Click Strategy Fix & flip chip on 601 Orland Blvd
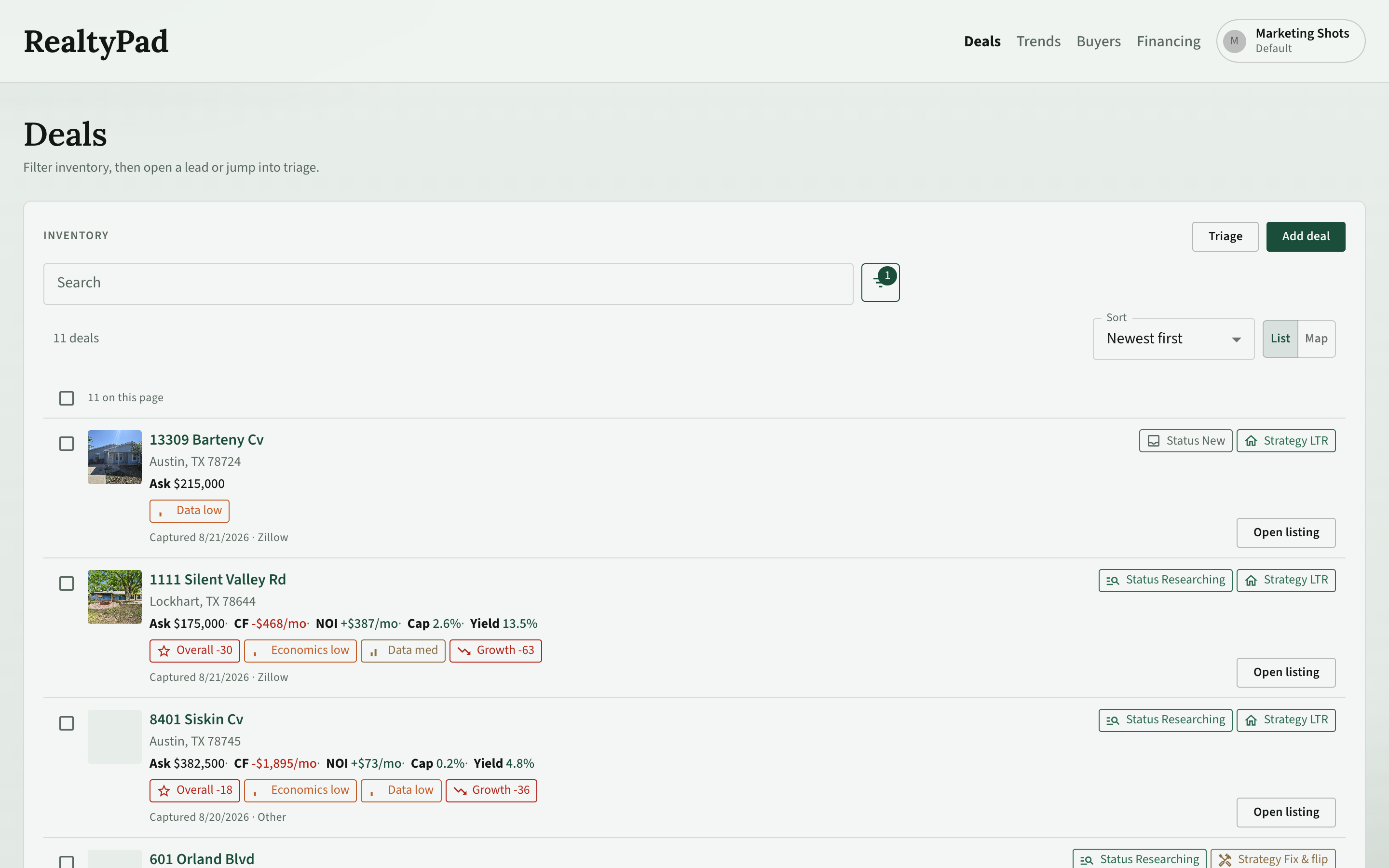This screenshot has height=868, width=1389. coord(1272,859)
